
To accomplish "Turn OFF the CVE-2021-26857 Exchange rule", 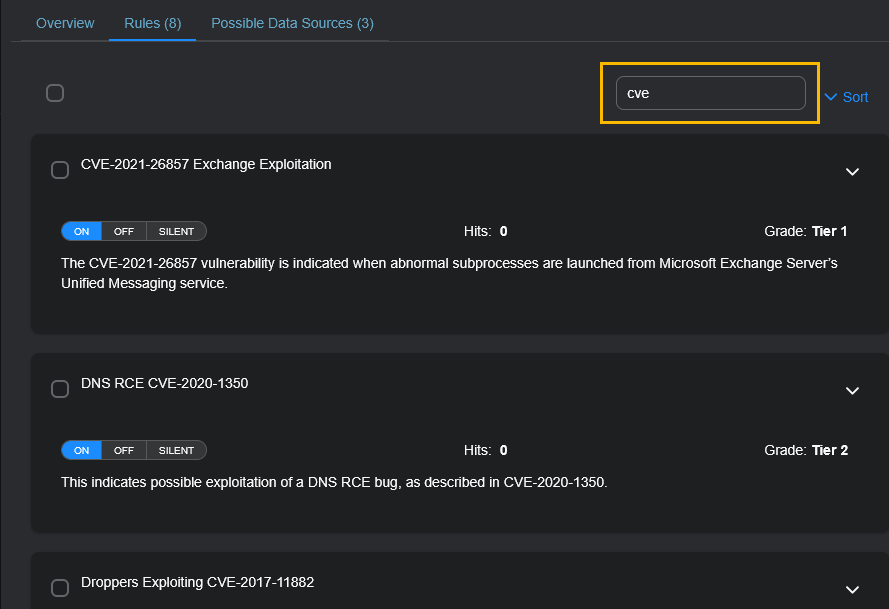I will tap(124, 231).
